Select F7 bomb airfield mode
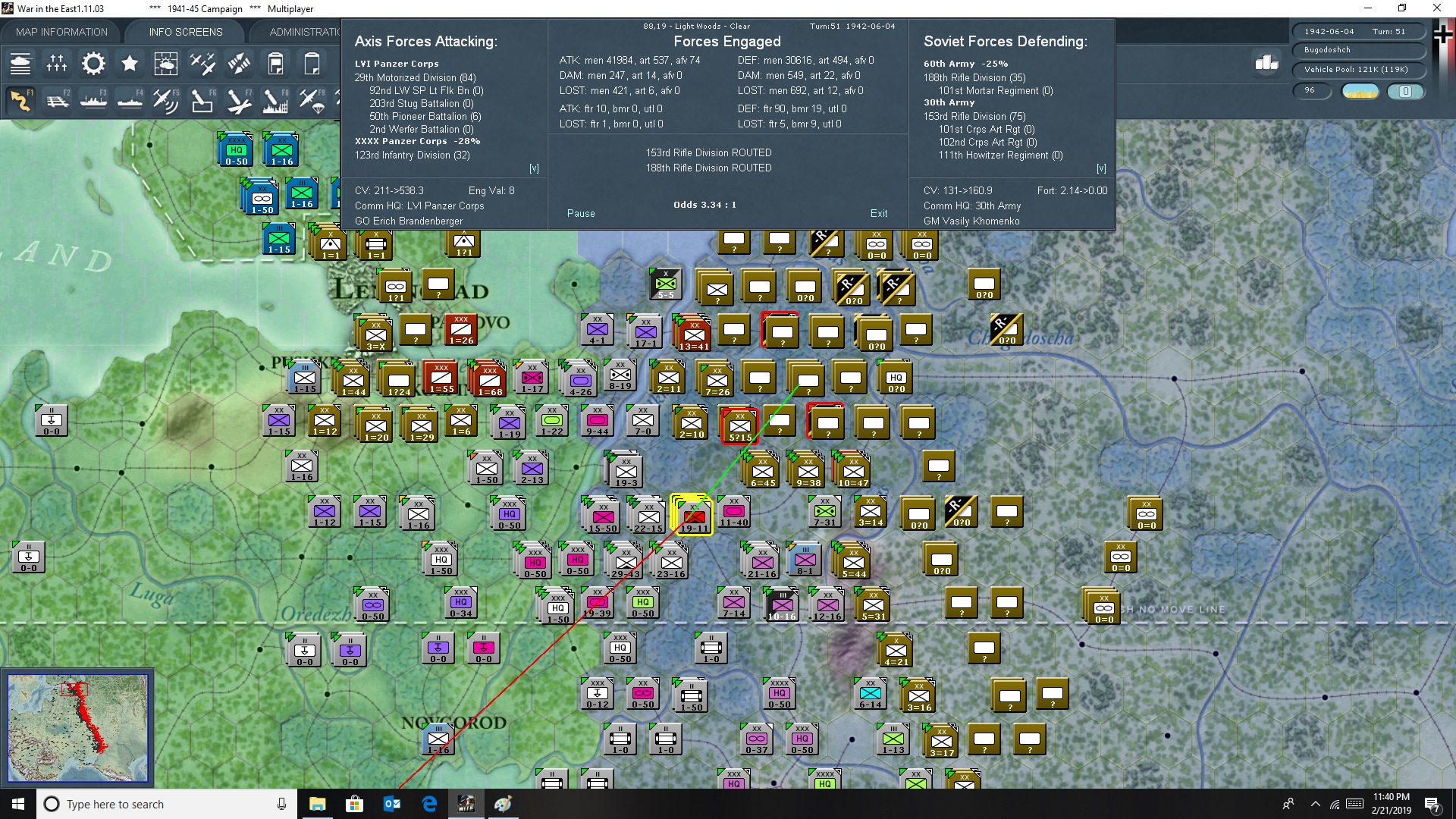 [x=239, y=101]
